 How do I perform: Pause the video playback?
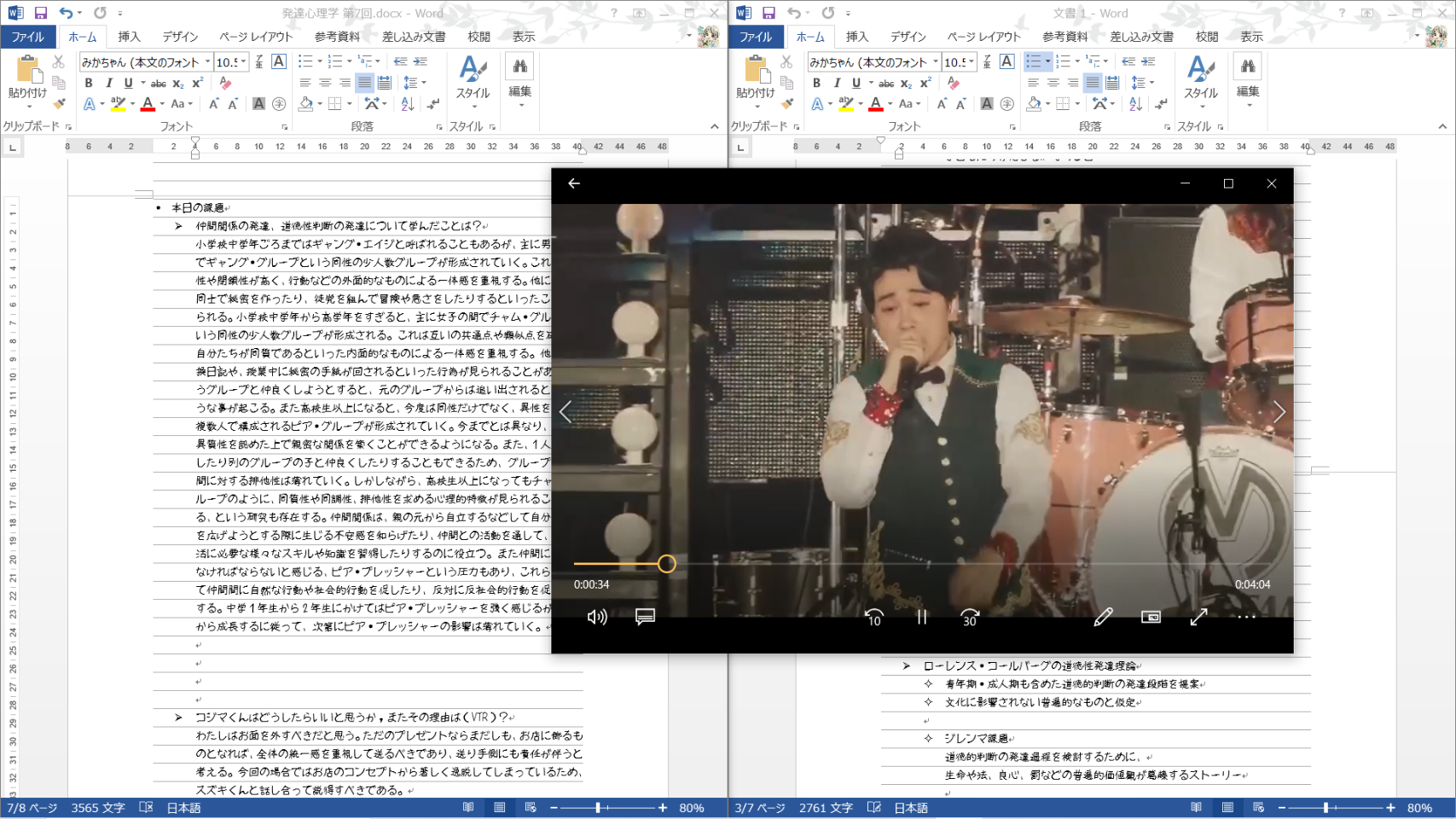click(921, 617)
